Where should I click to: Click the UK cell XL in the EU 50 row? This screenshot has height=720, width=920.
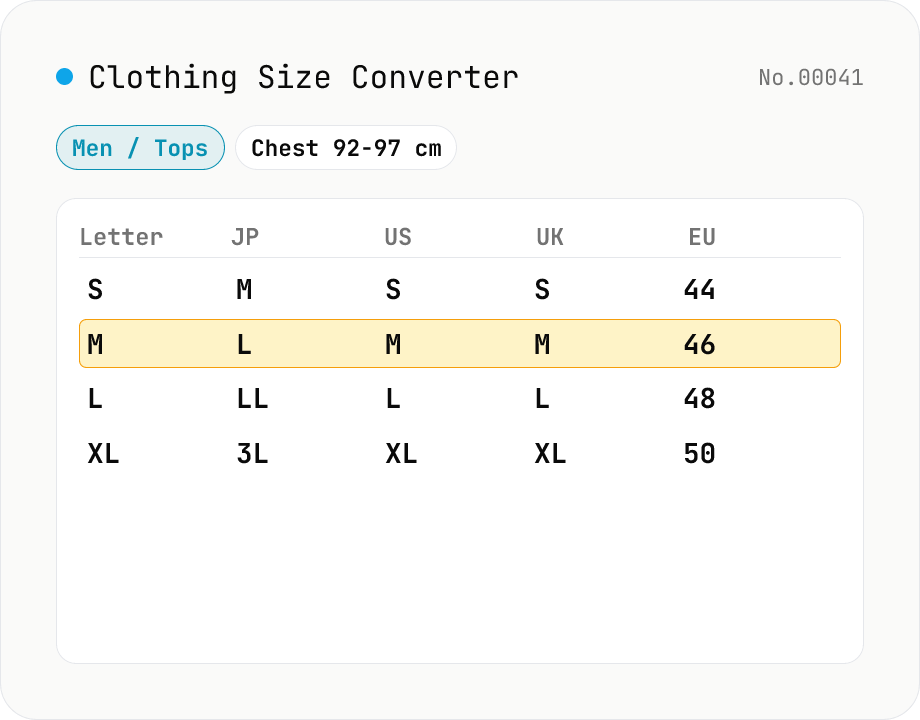coord(550,454)
